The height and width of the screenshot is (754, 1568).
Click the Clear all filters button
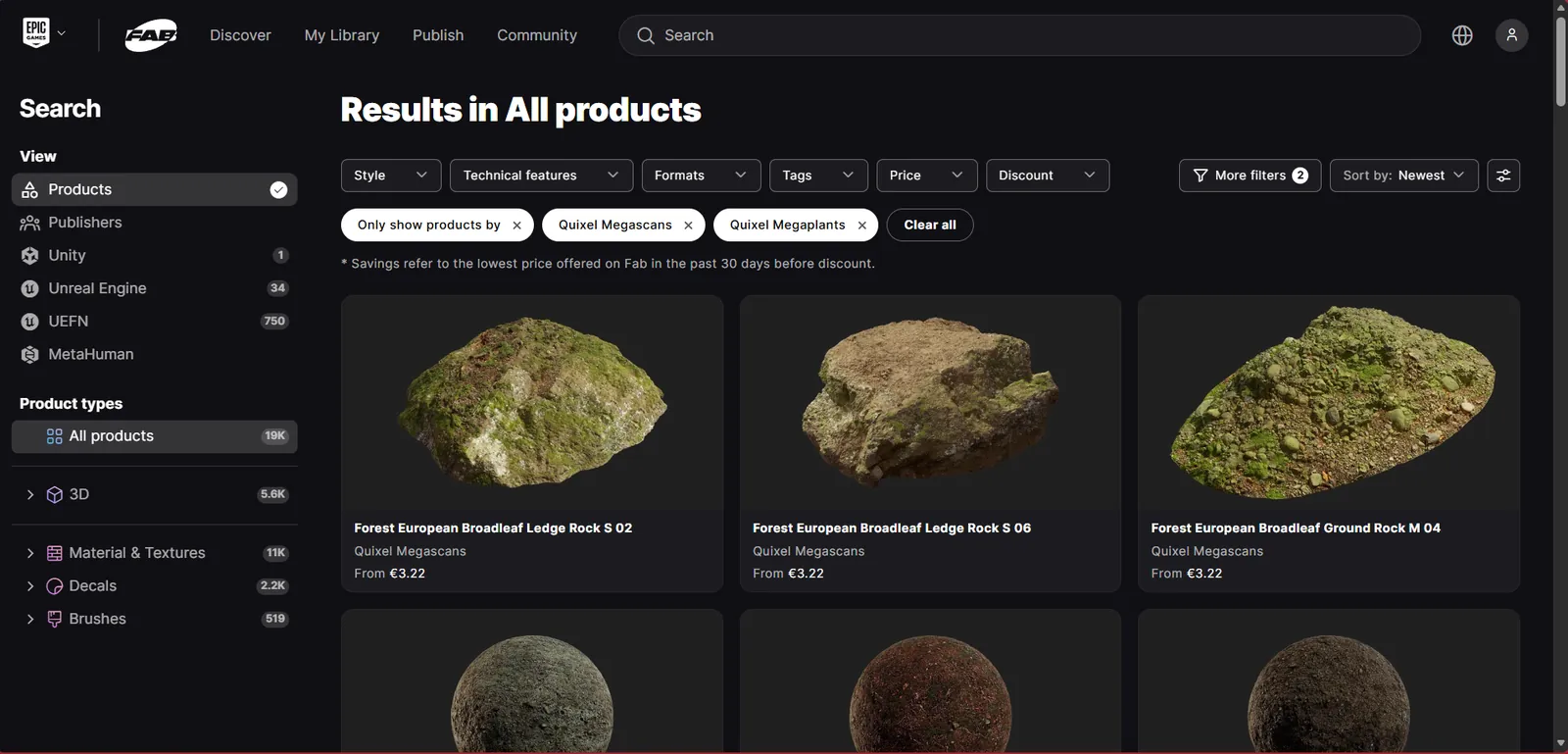pyautogui.click(x=929, y=226)
